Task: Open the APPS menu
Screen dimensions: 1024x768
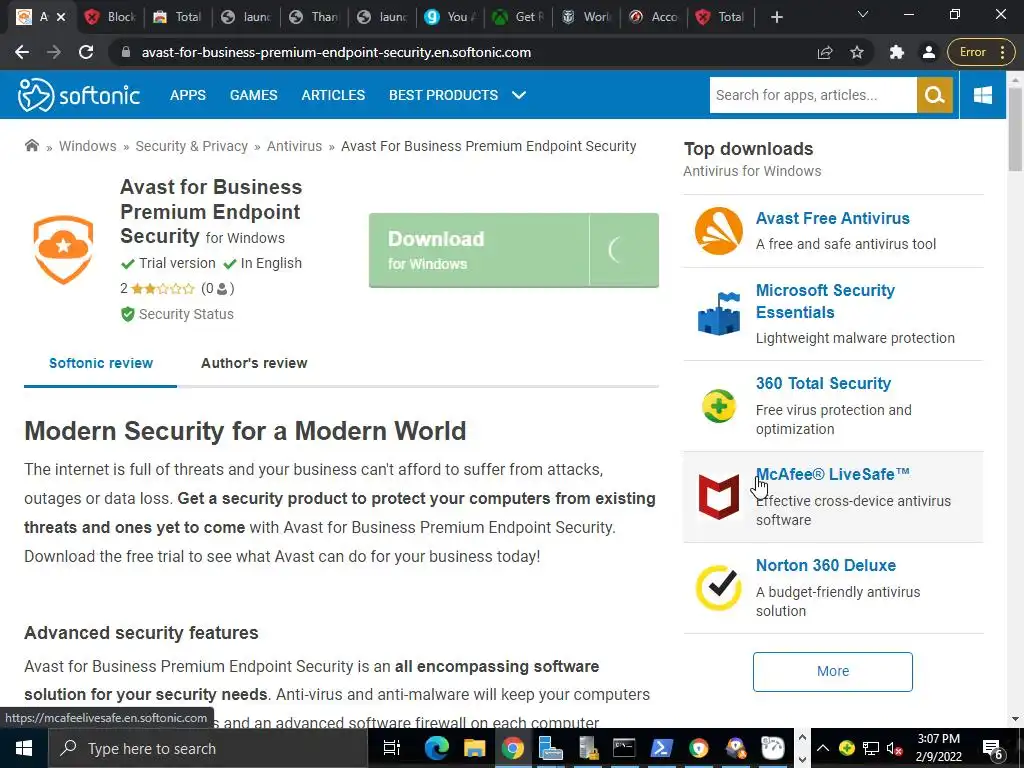Action: [187, 95]
